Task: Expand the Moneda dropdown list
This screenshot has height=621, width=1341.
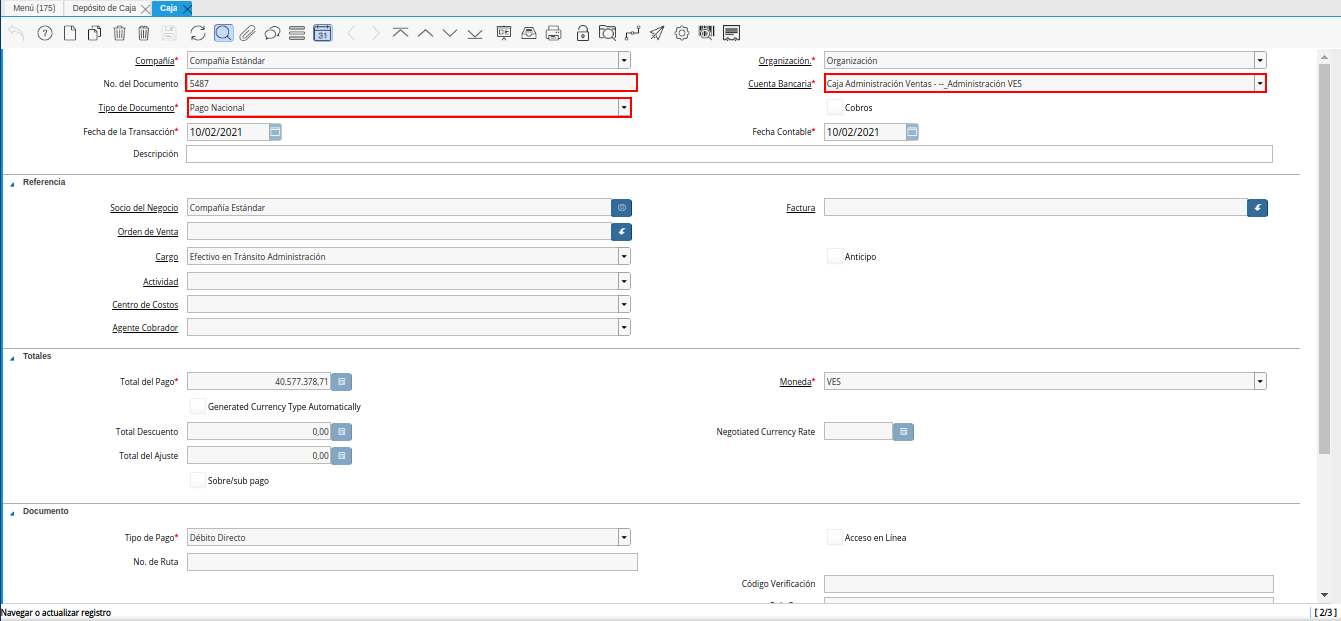Action: click(1260, 382)
